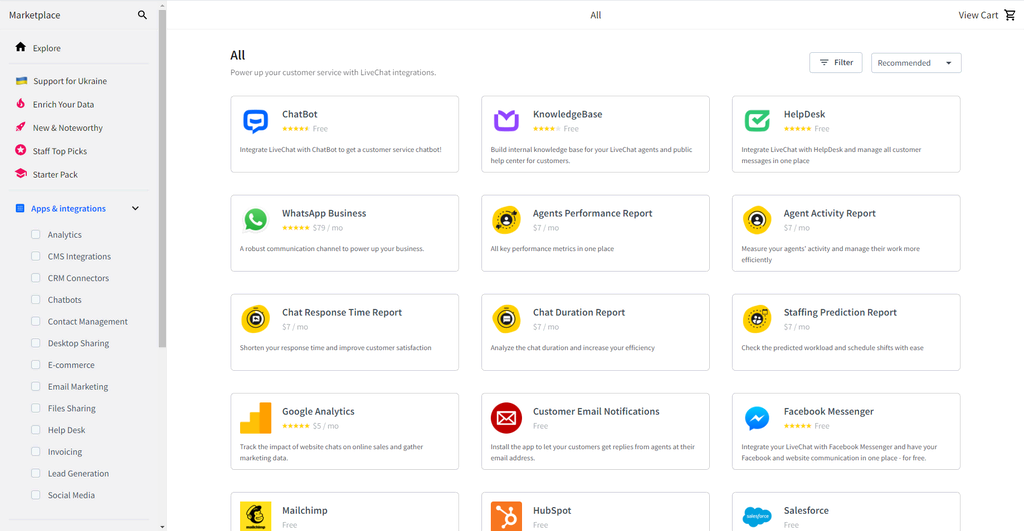The image size is (1024, 531).
Task: Click the Salesforce cloud logo
Action: (x=757, y=516)
